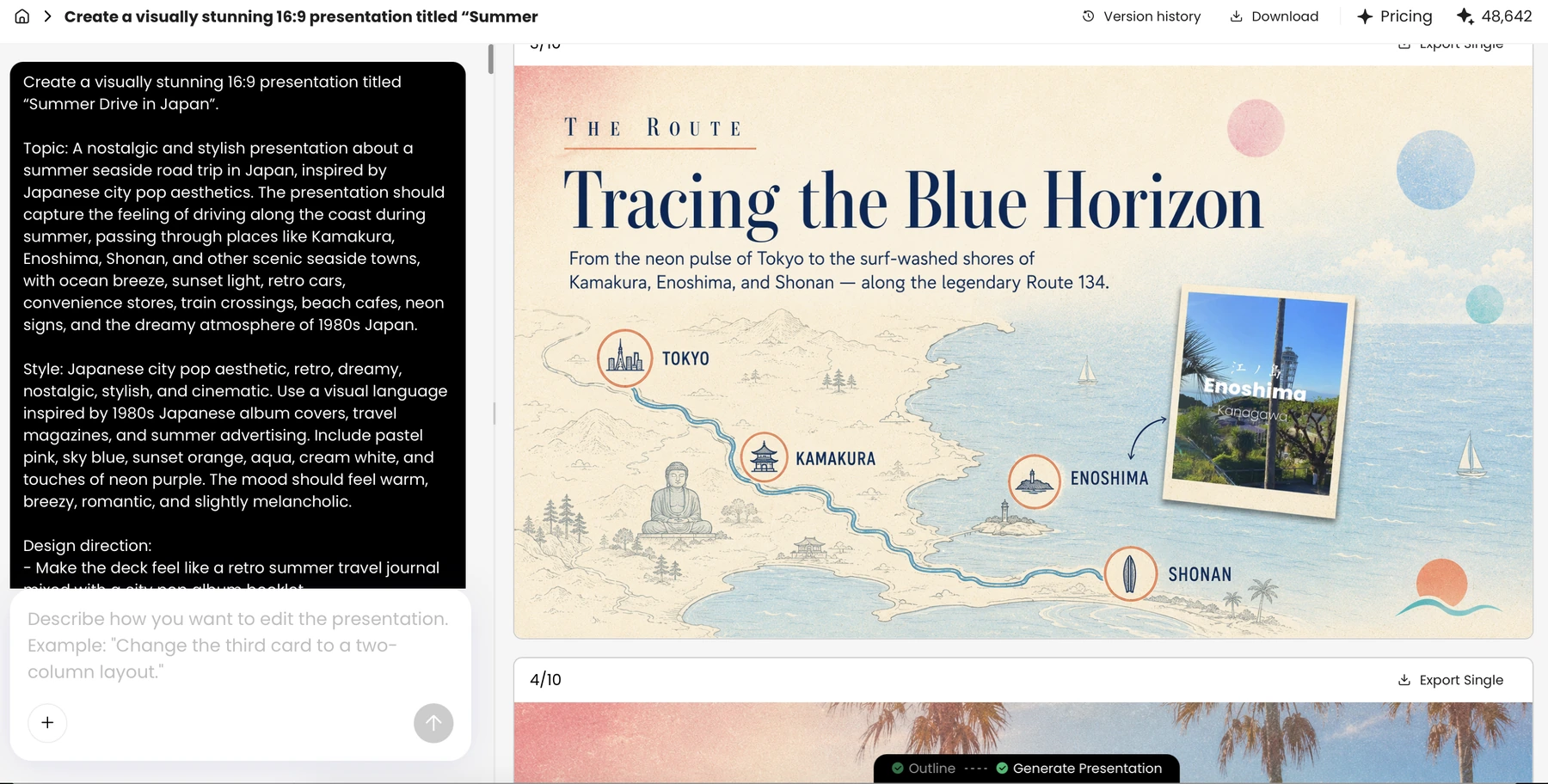Click the slide's Route 134 description text

tap(838, 270)
